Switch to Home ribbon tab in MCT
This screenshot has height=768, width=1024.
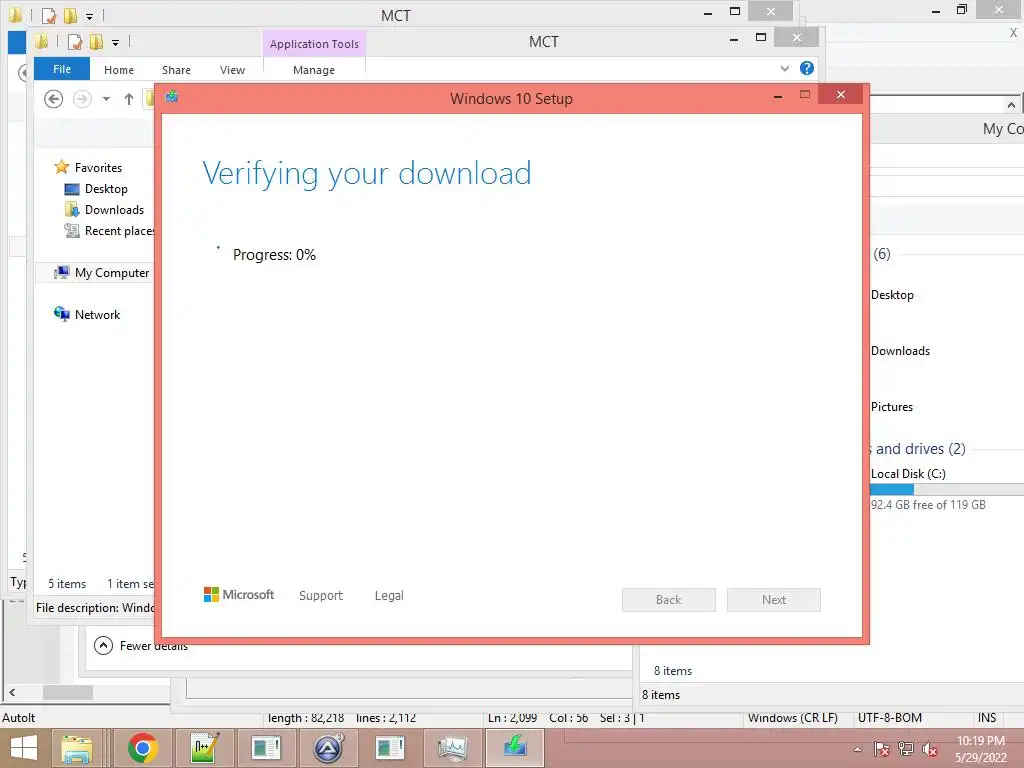tap(119, 70)
